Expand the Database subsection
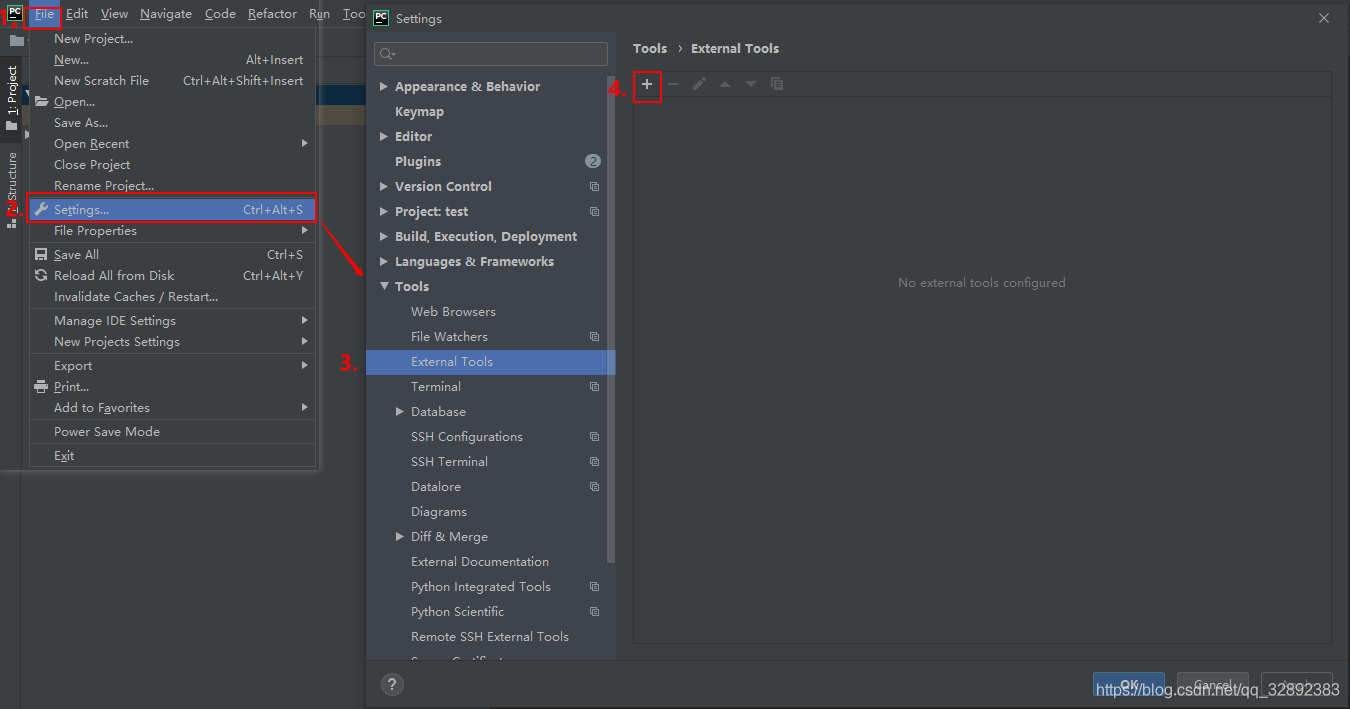This screenshot has width=1350, height=709. tap(399, 412)
